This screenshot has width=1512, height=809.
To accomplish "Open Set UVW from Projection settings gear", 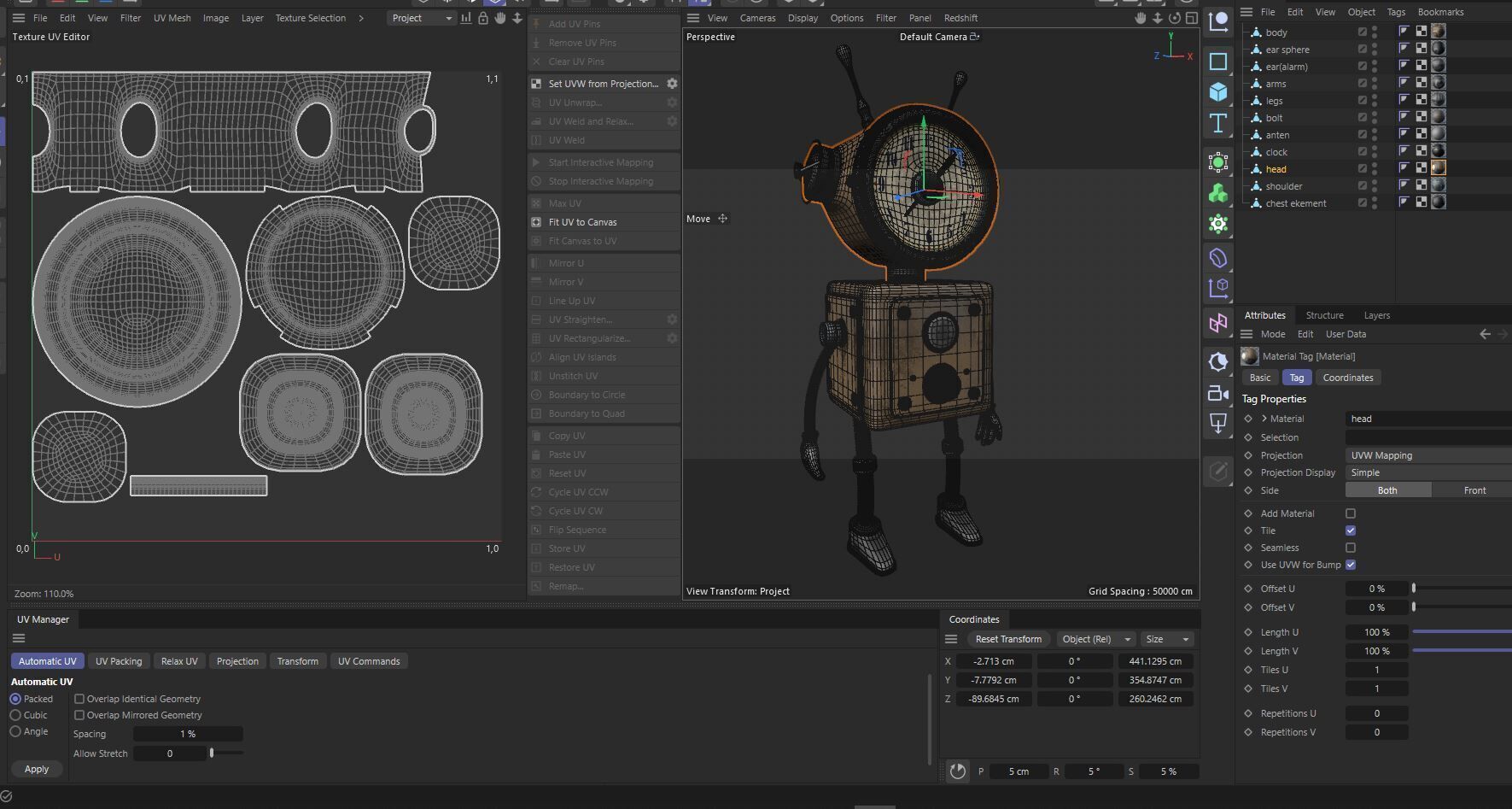I will [672, 84].
